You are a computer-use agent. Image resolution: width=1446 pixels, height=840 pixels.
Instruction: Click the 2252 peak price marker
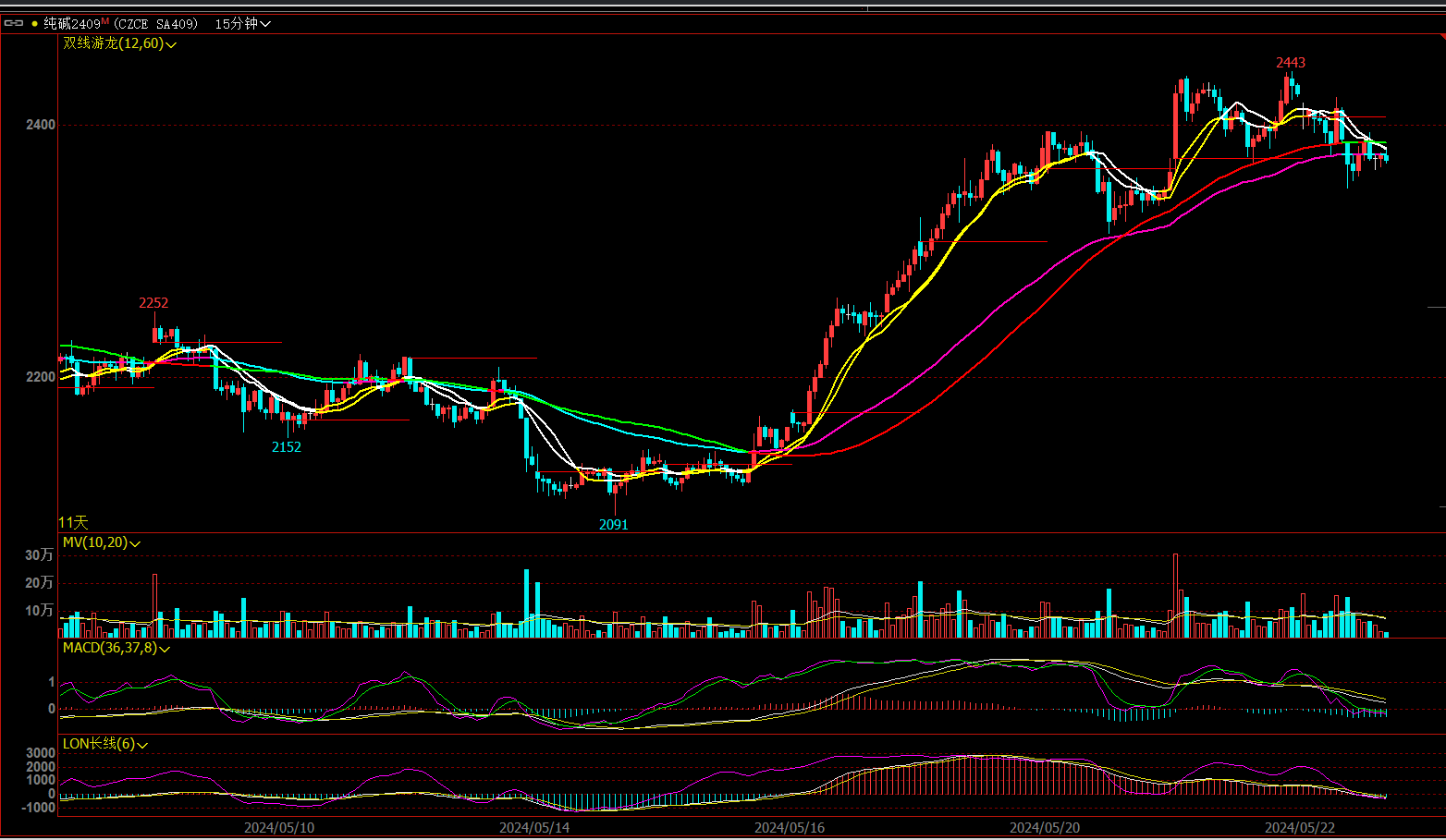(153, 303)
